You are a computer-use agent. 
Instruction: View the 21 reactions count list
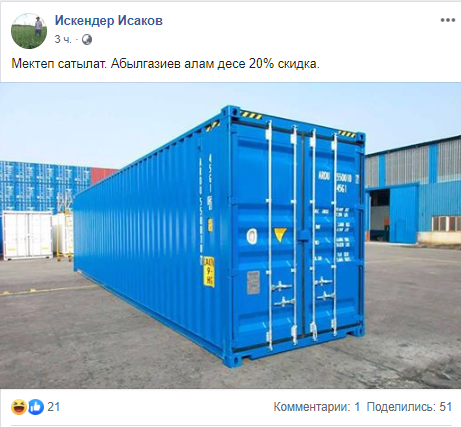coord(54,407)
